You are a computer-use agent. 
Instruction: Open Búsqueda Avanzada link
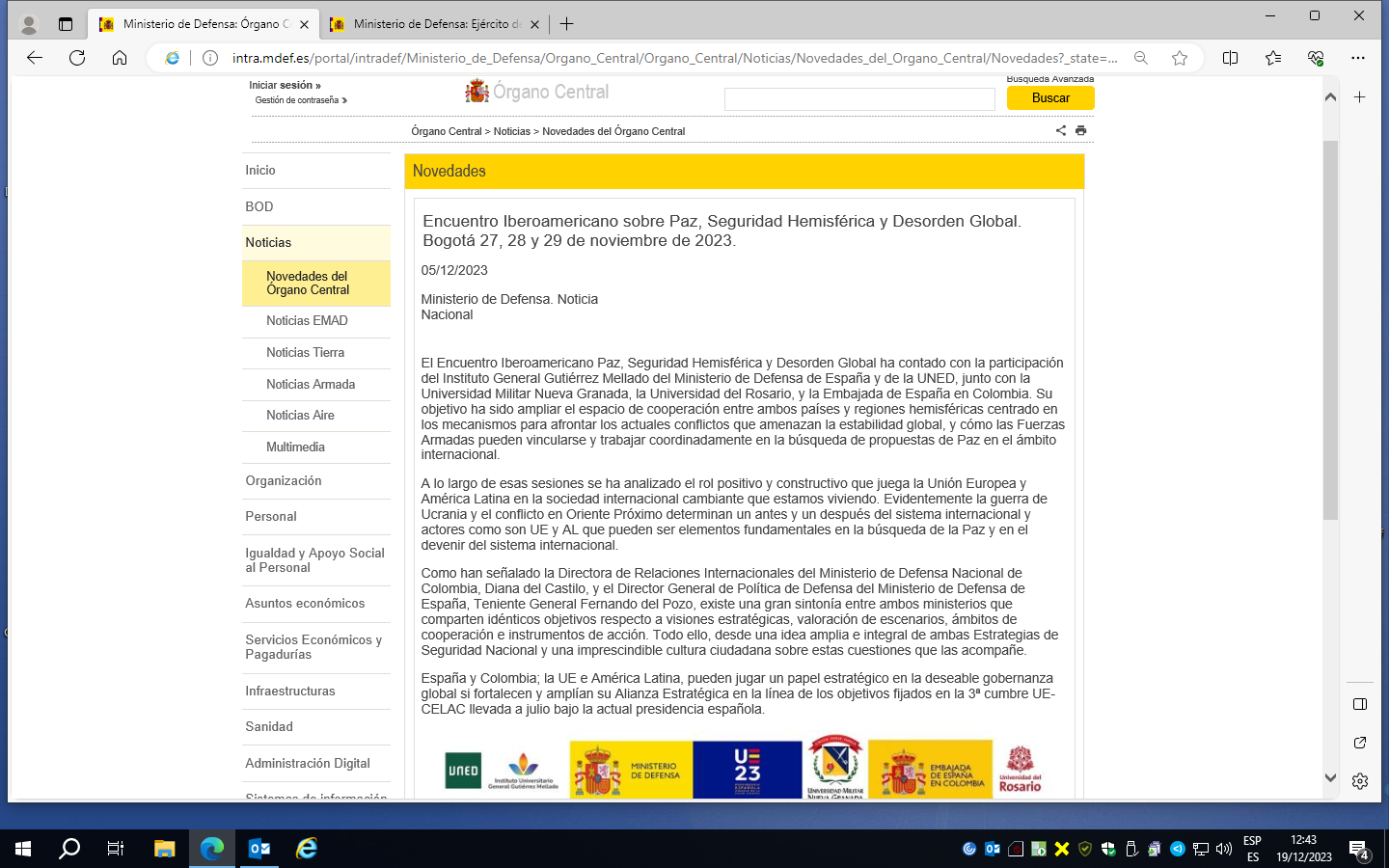[x=1049, y=79]
